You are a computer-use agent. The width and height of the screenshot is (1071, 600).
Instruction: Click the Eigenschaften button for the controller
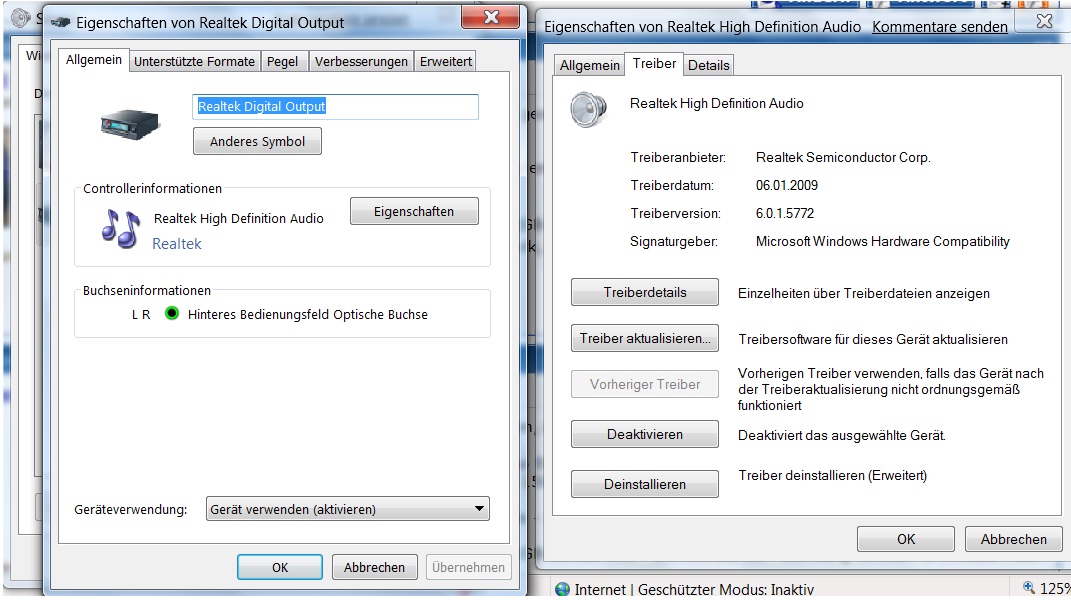click(414, 212)
